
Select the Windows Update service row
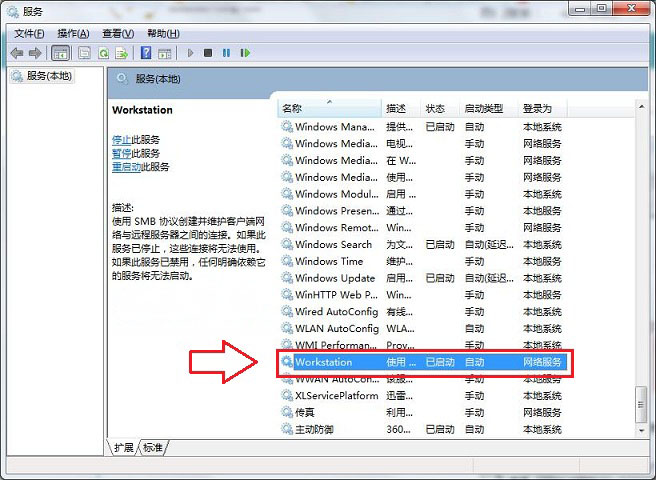tap(423, 278)
